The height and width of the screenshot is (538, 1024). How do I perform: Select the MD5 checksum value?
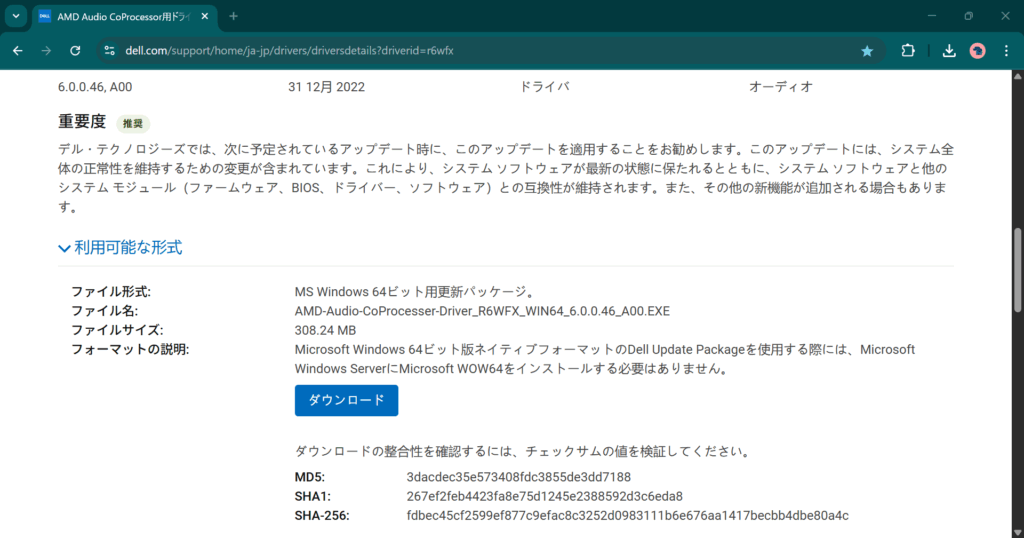[519, 477]
